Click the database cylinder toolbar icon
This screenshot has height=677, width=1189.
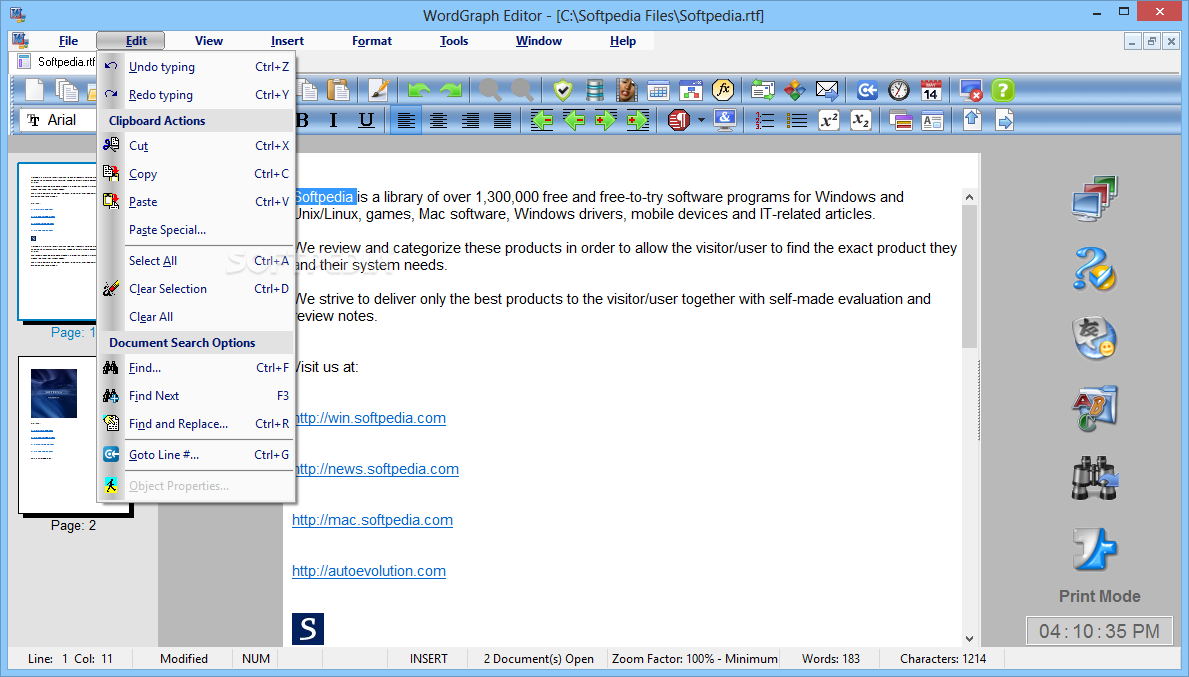(594, 90)
